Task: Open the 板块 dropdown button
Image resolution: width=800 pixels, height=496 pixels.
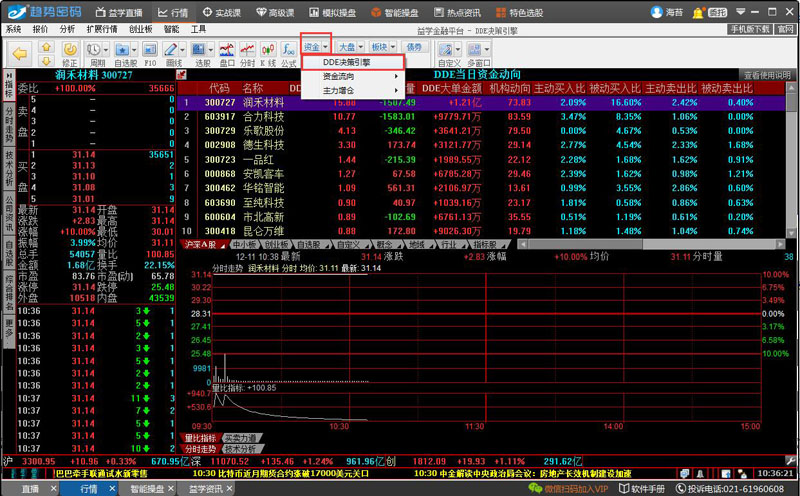Action: pyautogui.click(x=382, y=47)
